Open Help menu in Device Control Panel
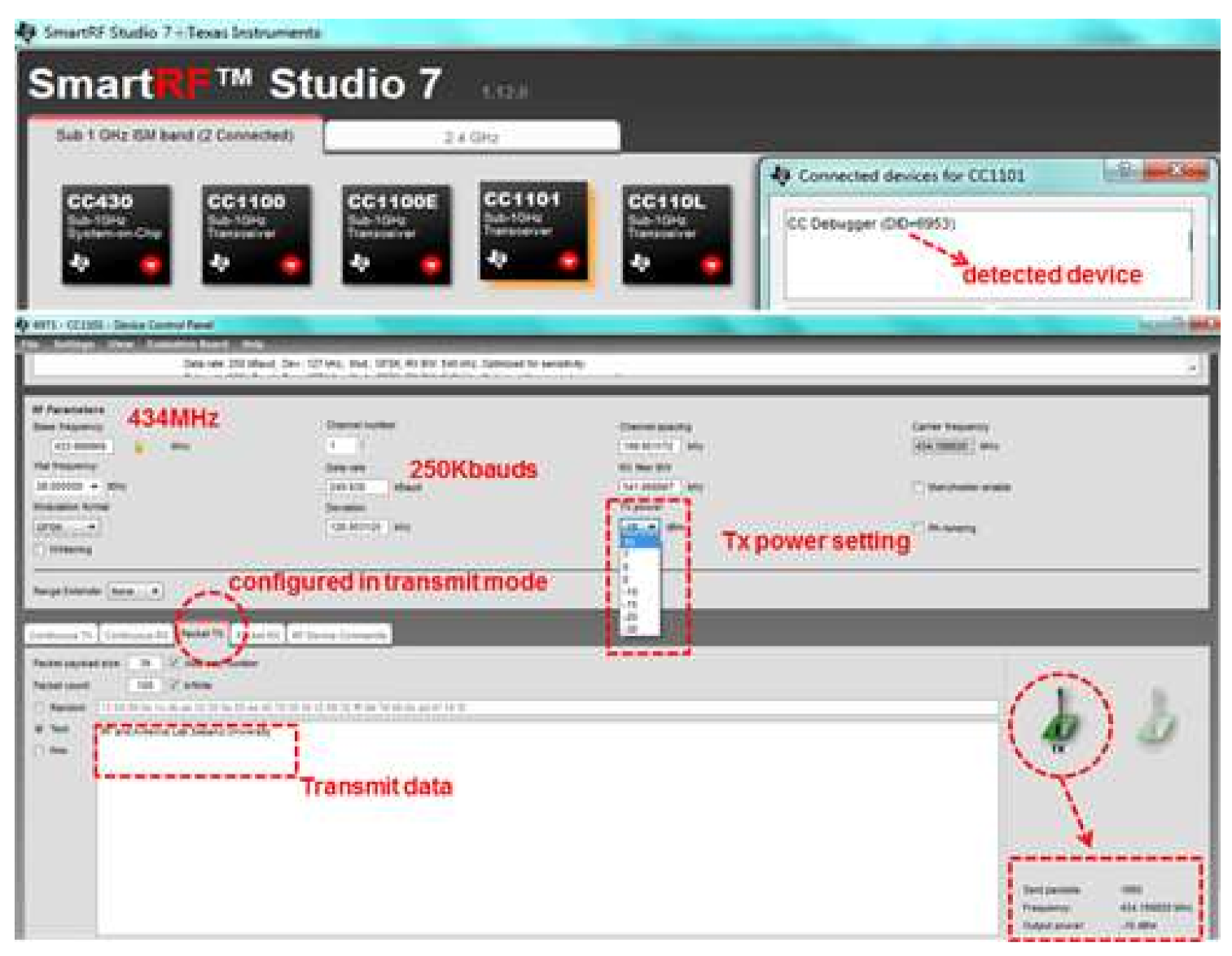This screenshot has height=956, width=1232. (x=252, y=344)
